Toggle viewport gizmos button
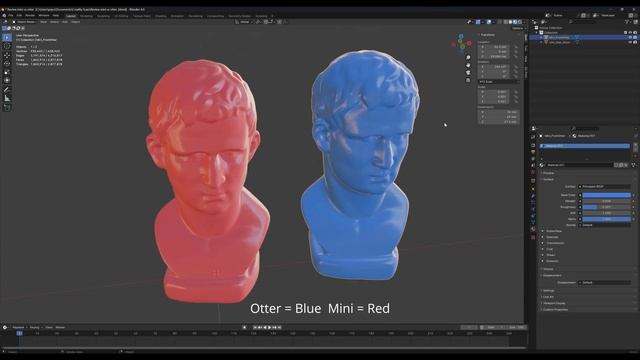Viewport: 640px width, 360px height. tap(478, 22)
